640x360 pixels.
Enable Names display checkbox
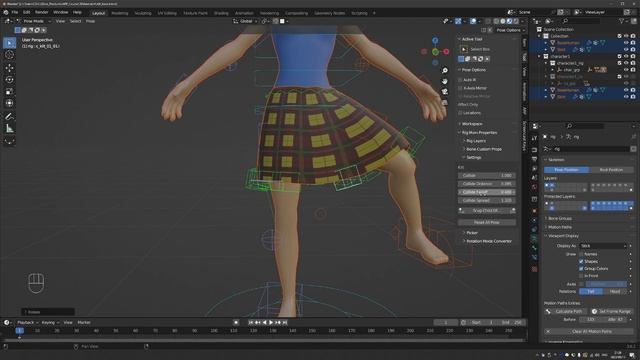[x=581, y=254]
